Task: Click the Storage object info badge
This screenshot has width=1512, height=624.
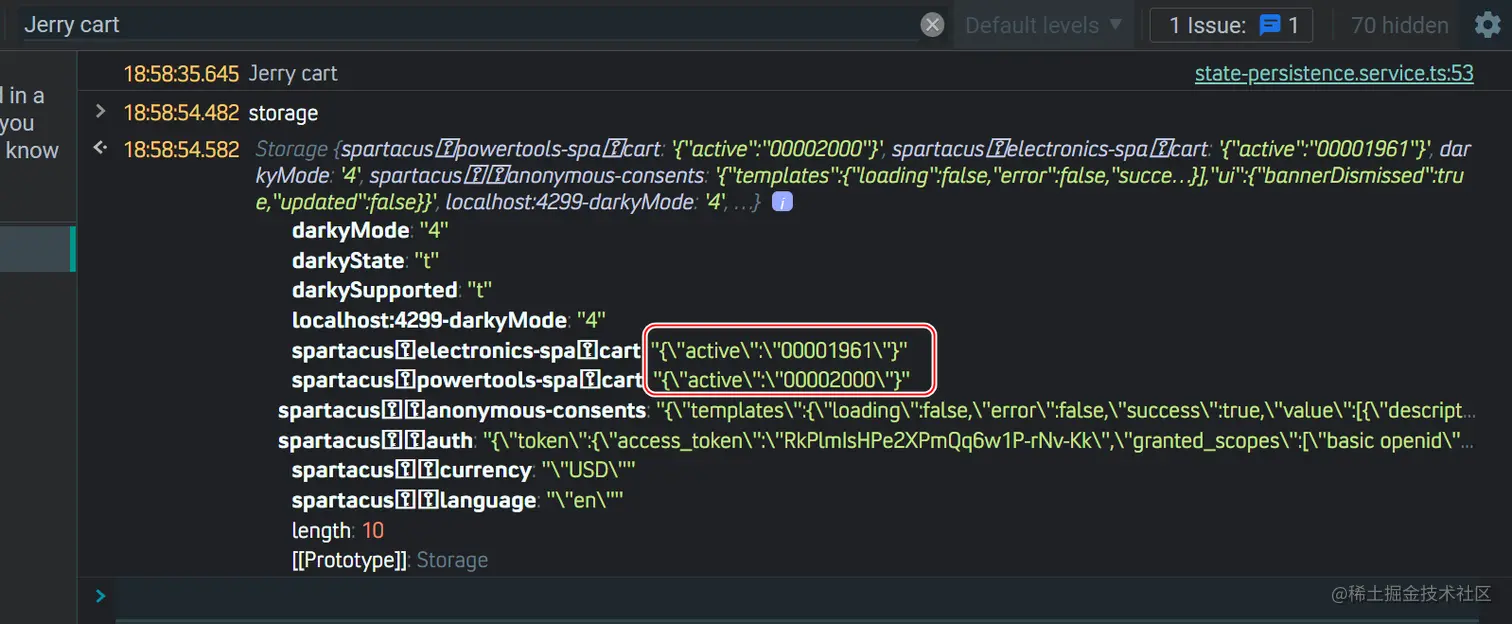Action: [783, 203]
